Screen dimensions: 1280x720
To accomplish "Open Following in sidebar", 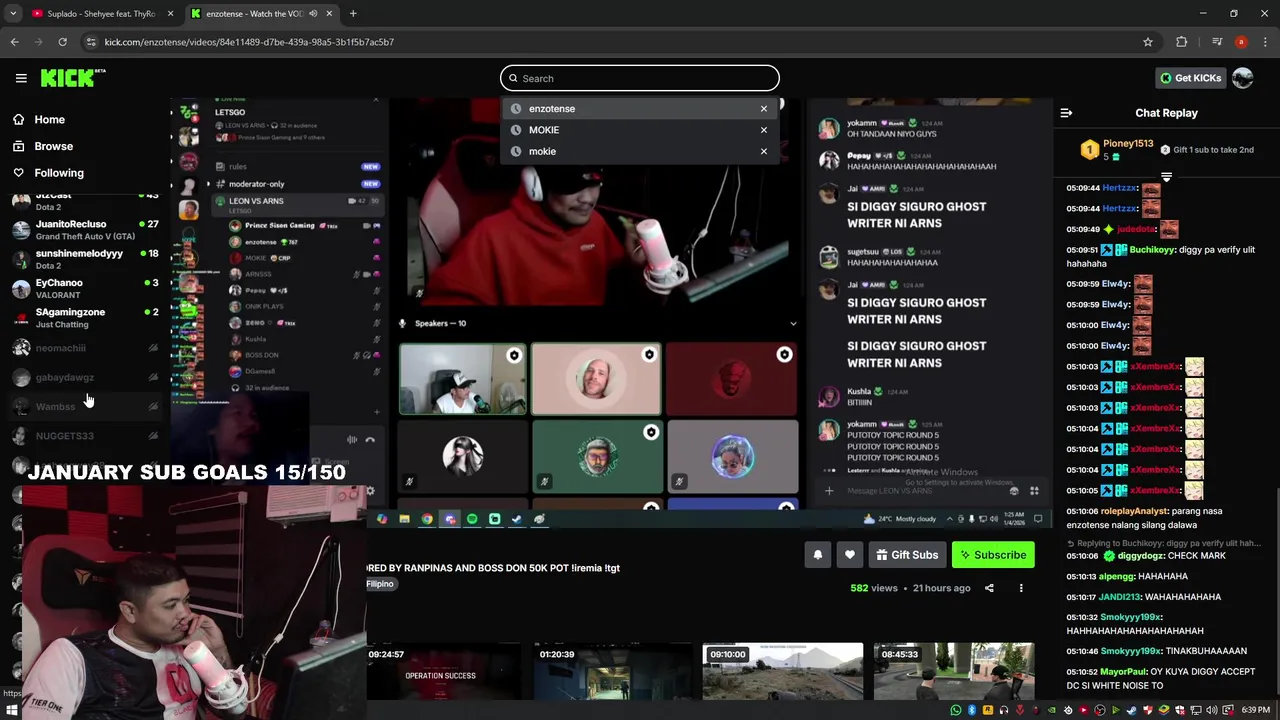I will [59, 173].
